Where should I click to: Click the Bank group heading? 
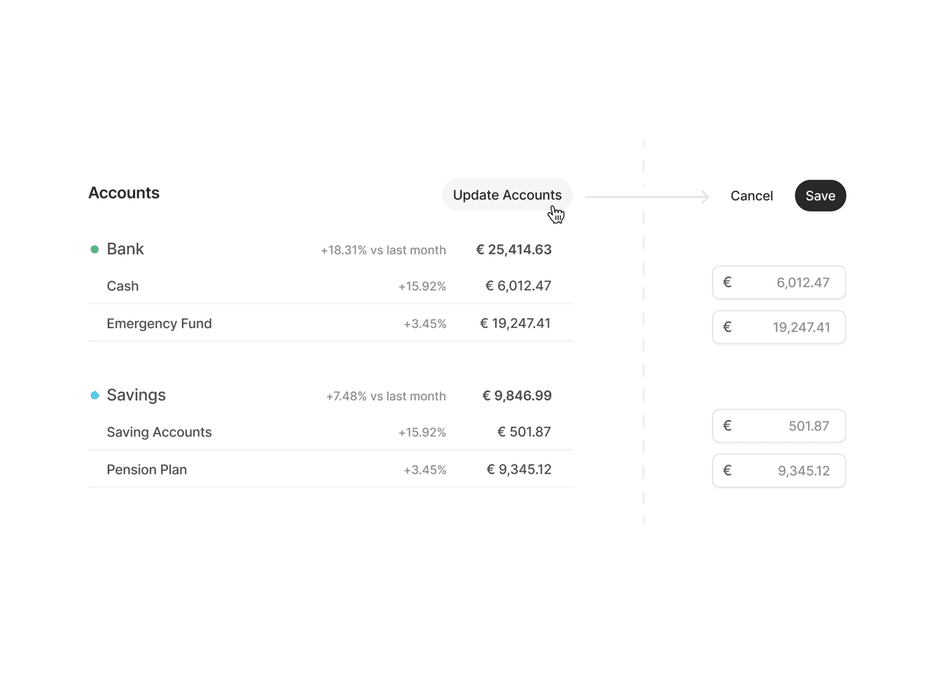pos(126,249)
